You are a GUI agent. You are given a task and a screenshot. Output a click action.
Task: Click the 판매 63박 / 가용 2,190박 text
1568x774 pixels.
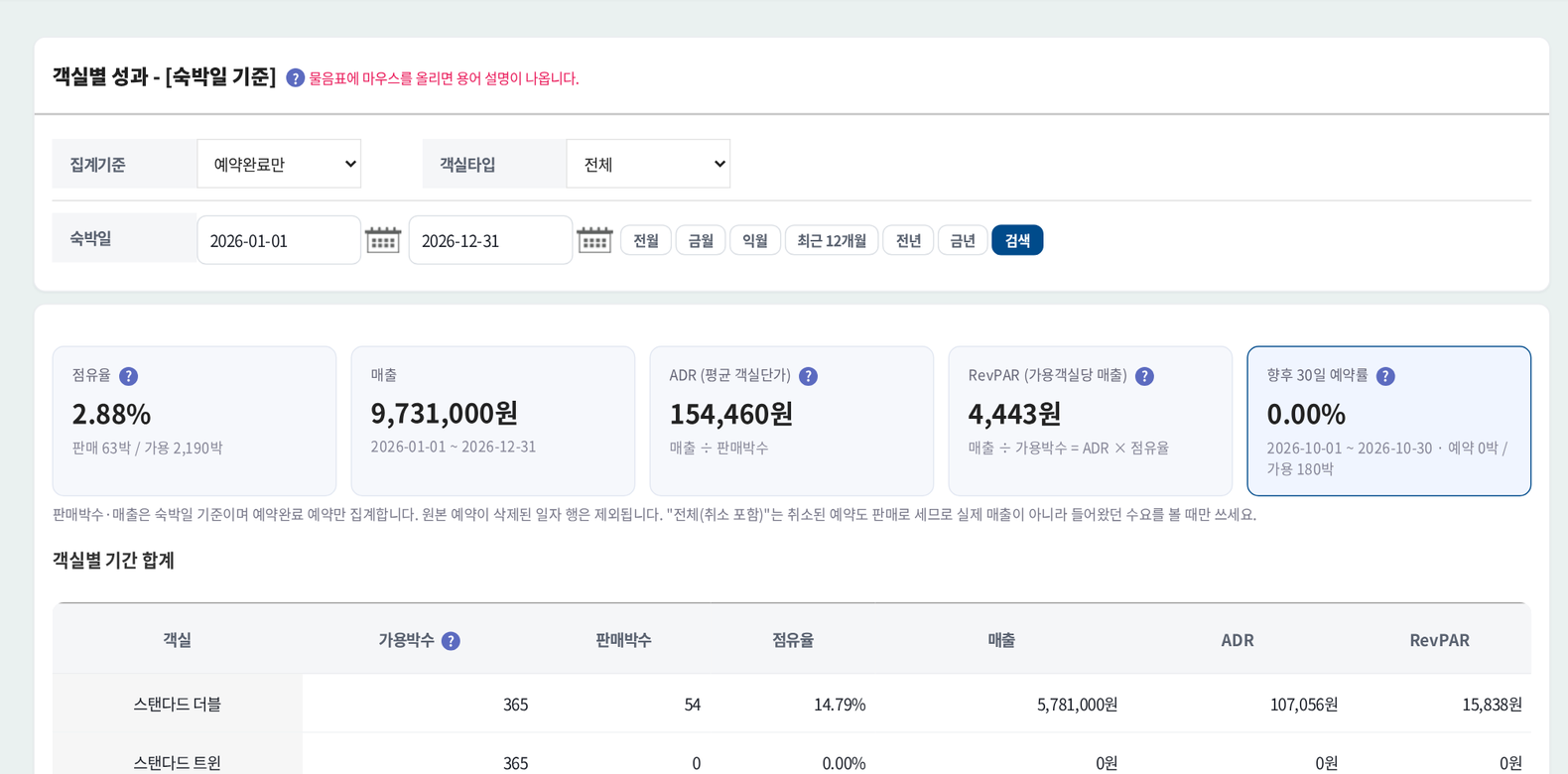pyautogui.click(x=147, y=448)
